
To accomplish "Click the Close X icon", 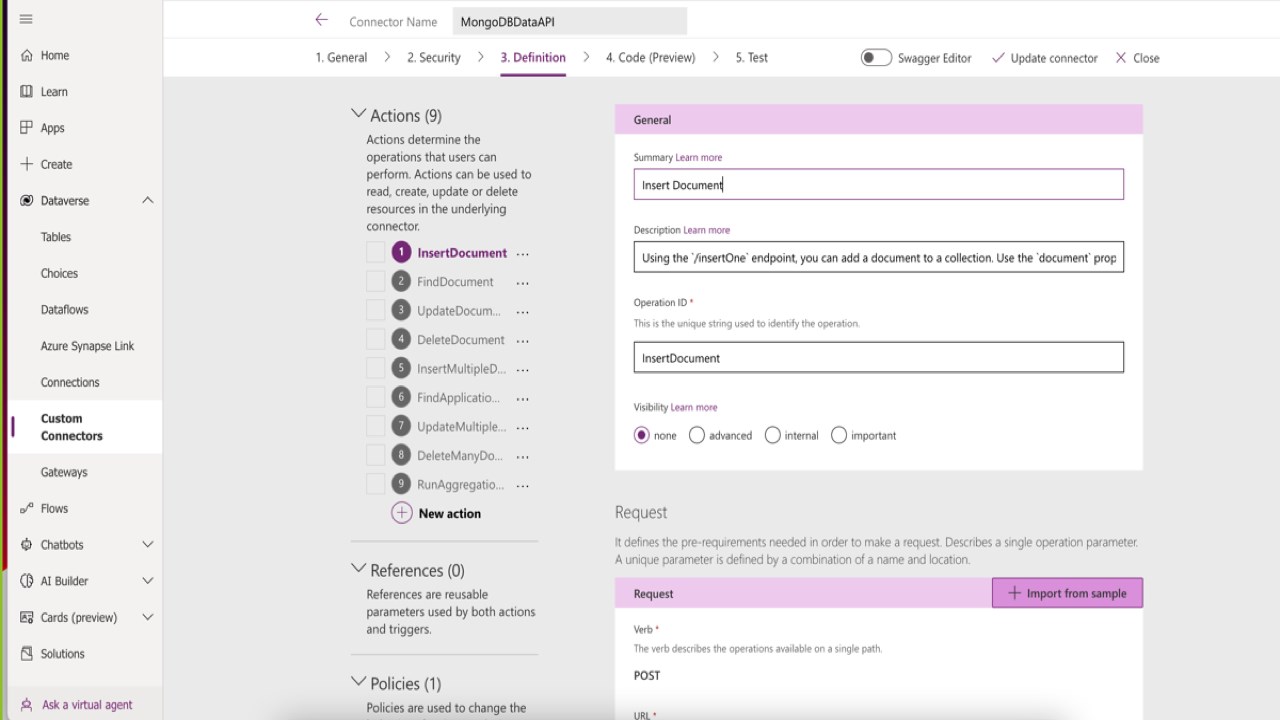I will click(1121, 58).
